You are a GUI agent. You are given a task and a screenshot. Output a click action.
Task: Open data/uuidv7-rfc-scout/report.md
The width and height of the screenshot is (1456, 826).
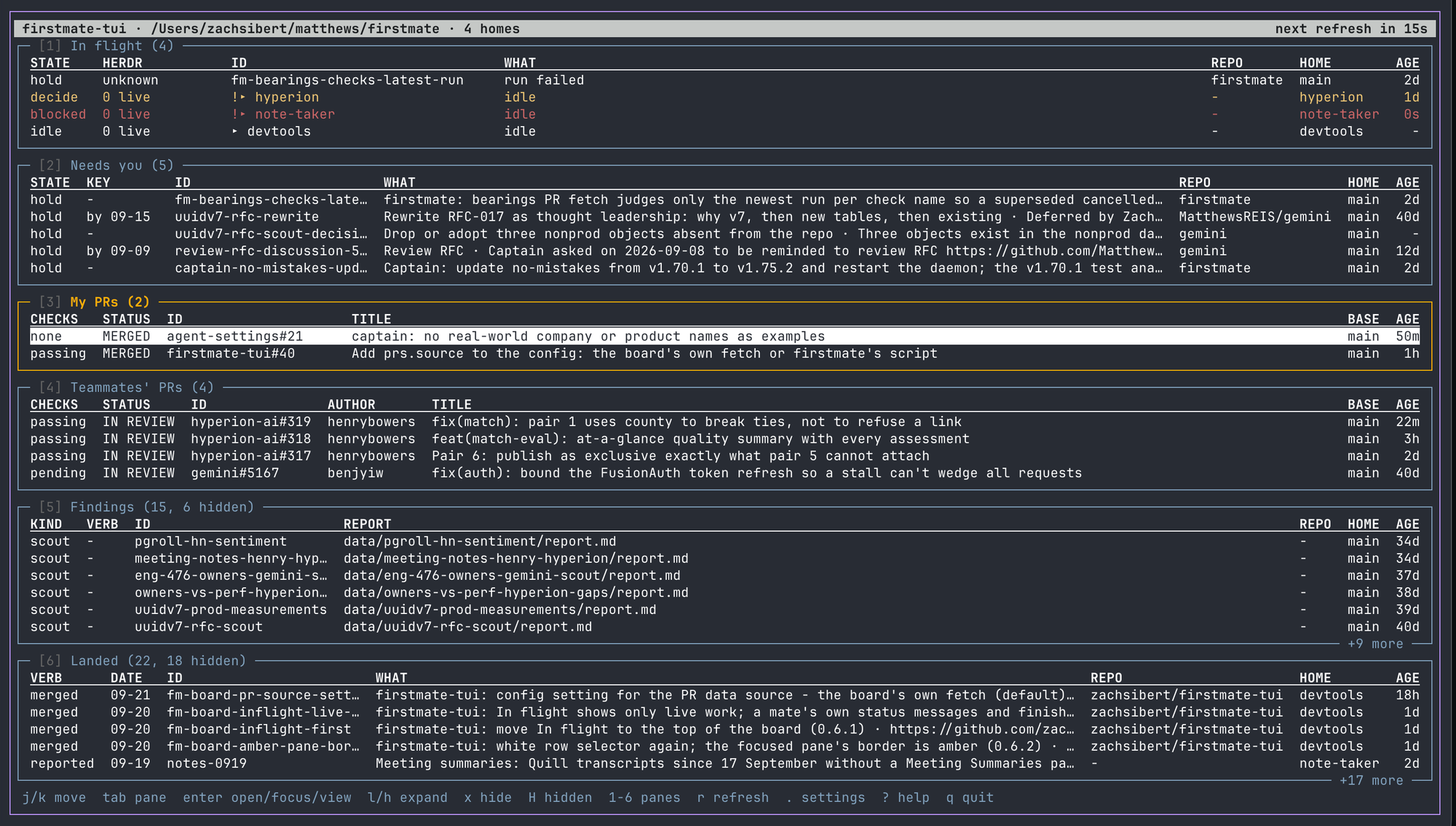[467, 627]
